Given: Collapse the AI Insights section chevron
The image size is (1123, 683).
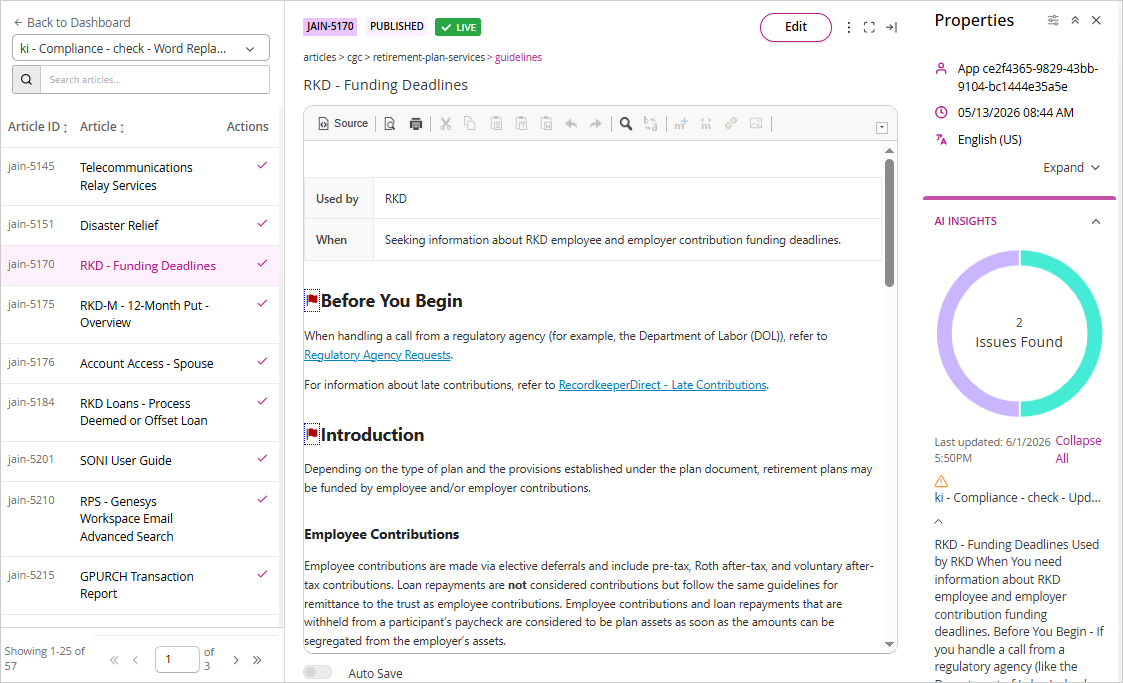Looking at the screenshot, I should 1096,221.
